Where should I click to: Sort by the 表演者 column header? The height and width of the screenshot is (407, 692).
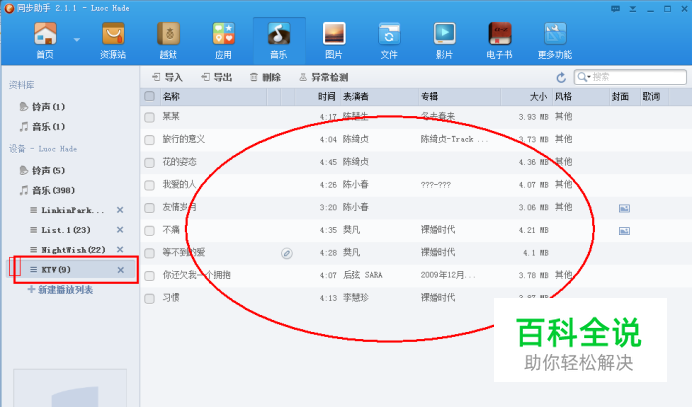point(379,96)
